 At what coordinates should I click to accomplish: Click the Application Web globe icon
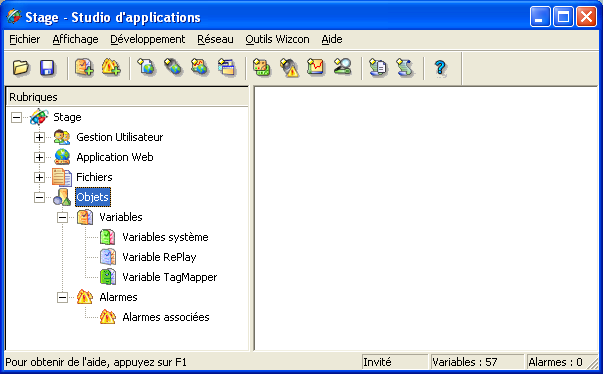pyautogui.click(x=62, y=157)
